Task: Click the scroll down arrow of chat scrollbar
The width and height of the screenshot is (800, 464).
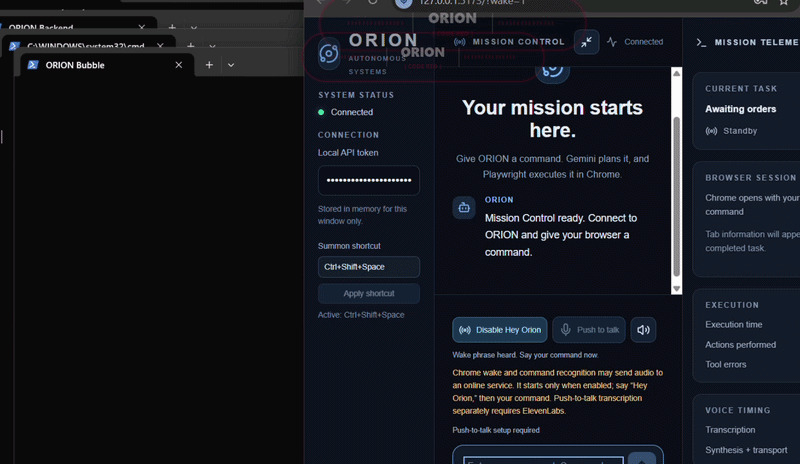Action: 677,288
